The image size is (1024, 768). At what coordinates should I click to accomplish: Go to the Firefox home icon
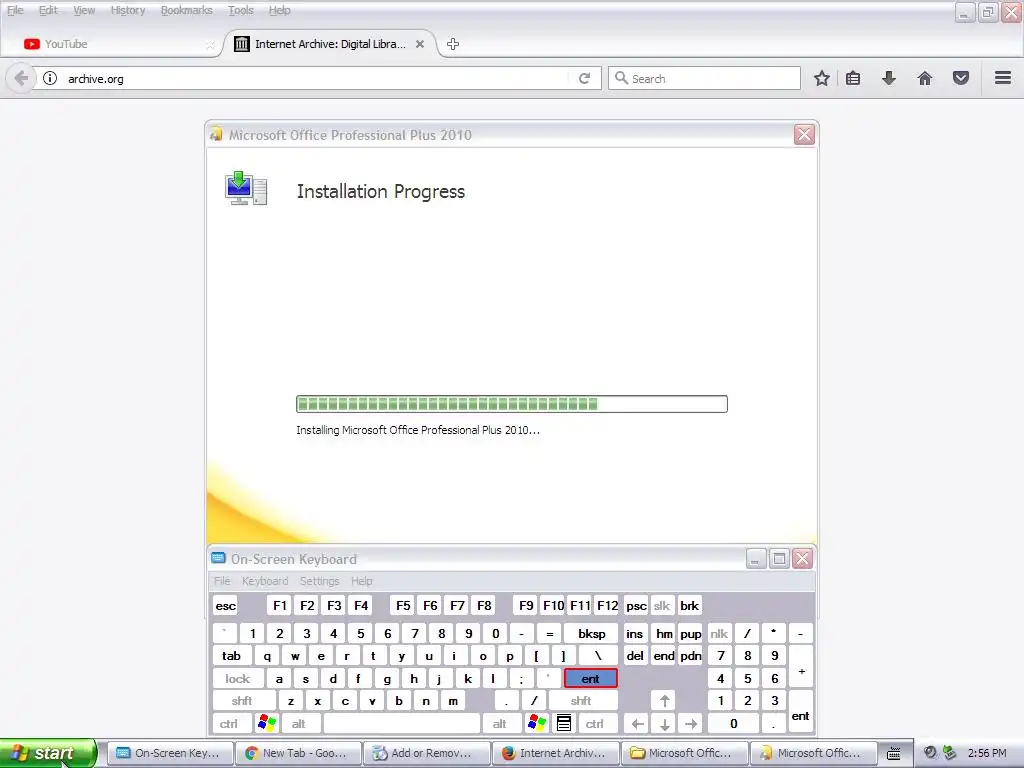pyautogui.click(x=925, y=78)
